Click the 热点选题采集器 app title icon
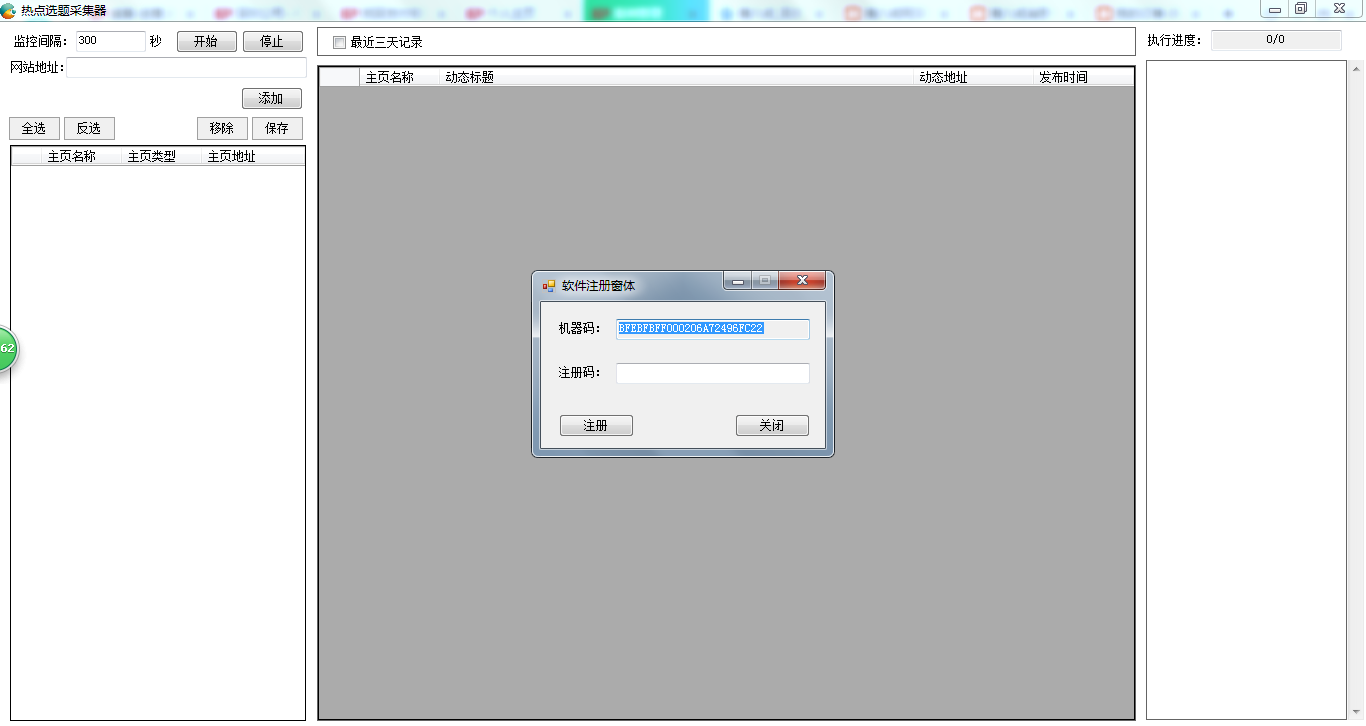Screen dimensions: 1366x726 pos(9,10)
